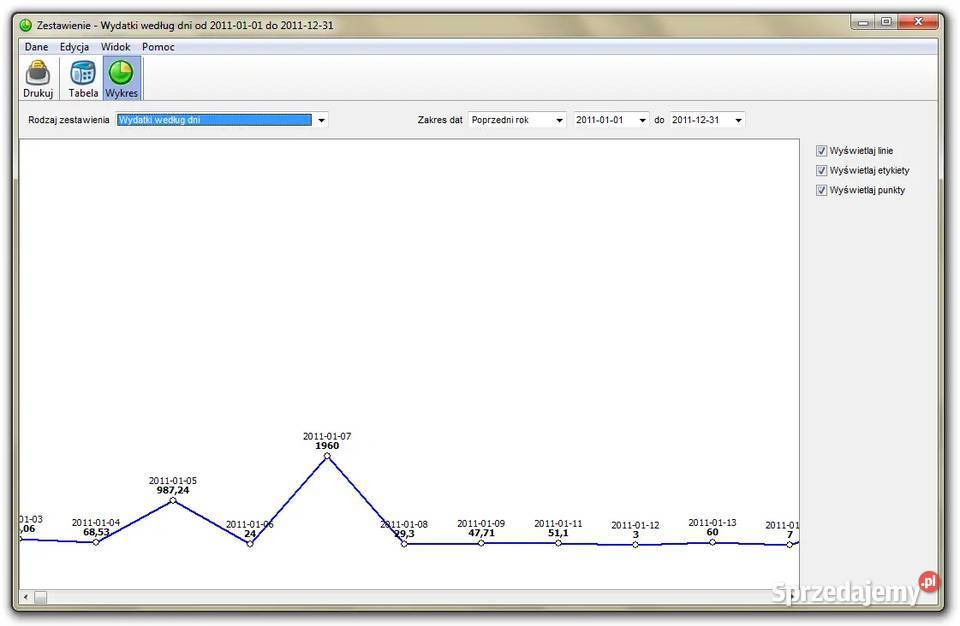Screen dimensions: 960x626
Task: Open the Edycja menu
Action: (74, 47)
